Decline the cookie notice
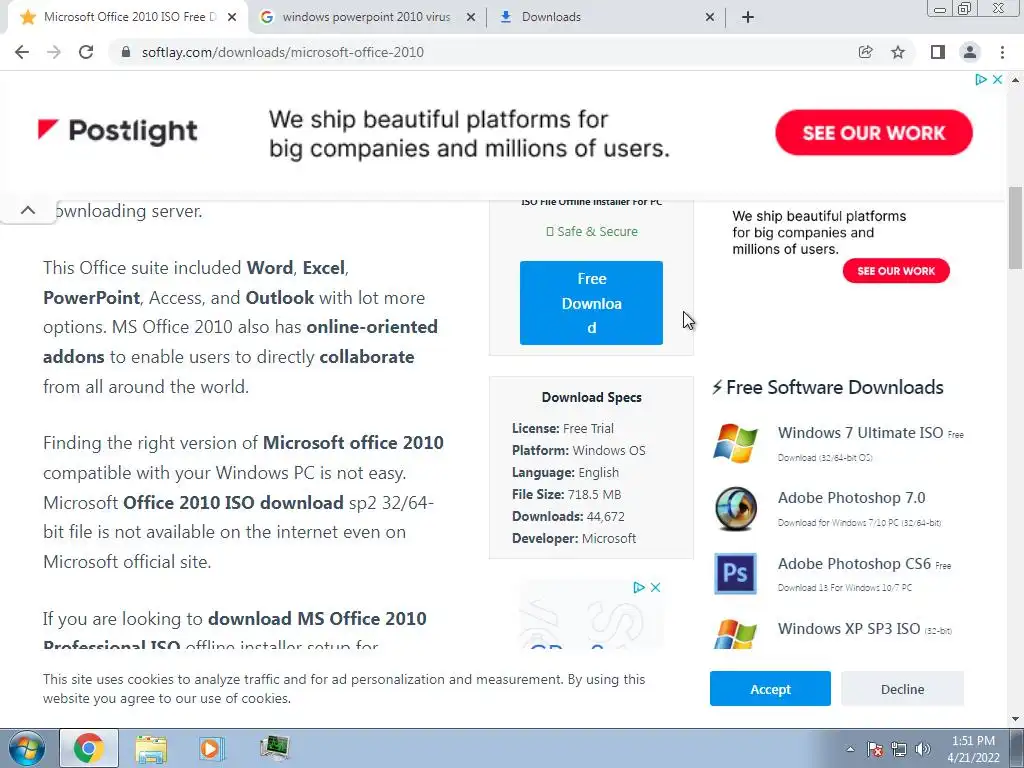This screenshot has height=768, width=1024. click(902, 689)
